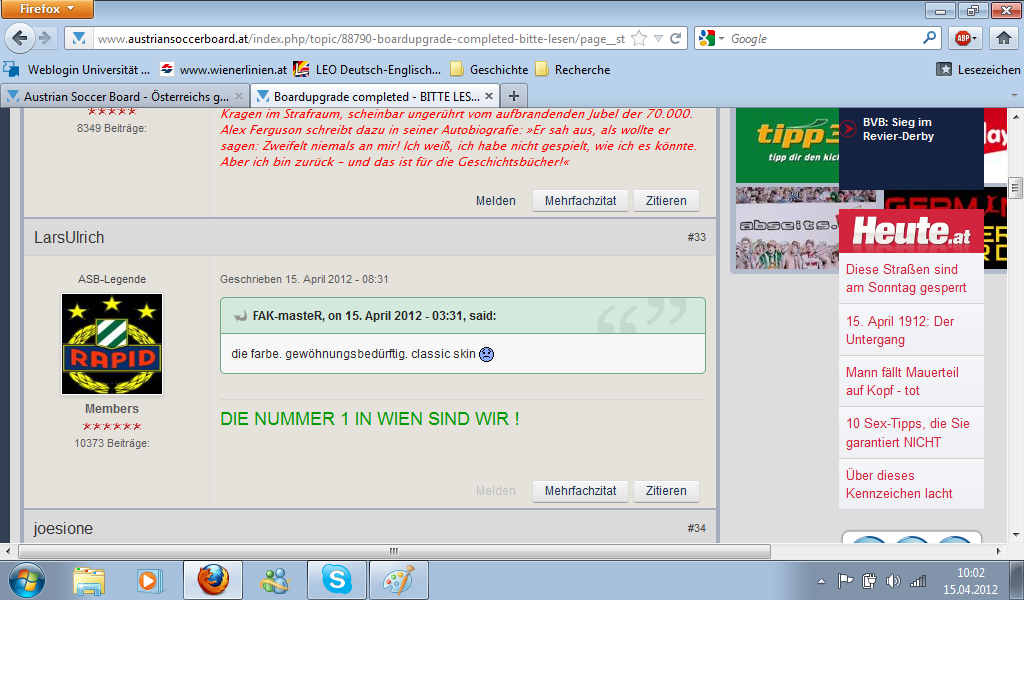Click the Heute.at logo
The width and height of the screenshot is (1024, 676).
(x=911, y=231)
